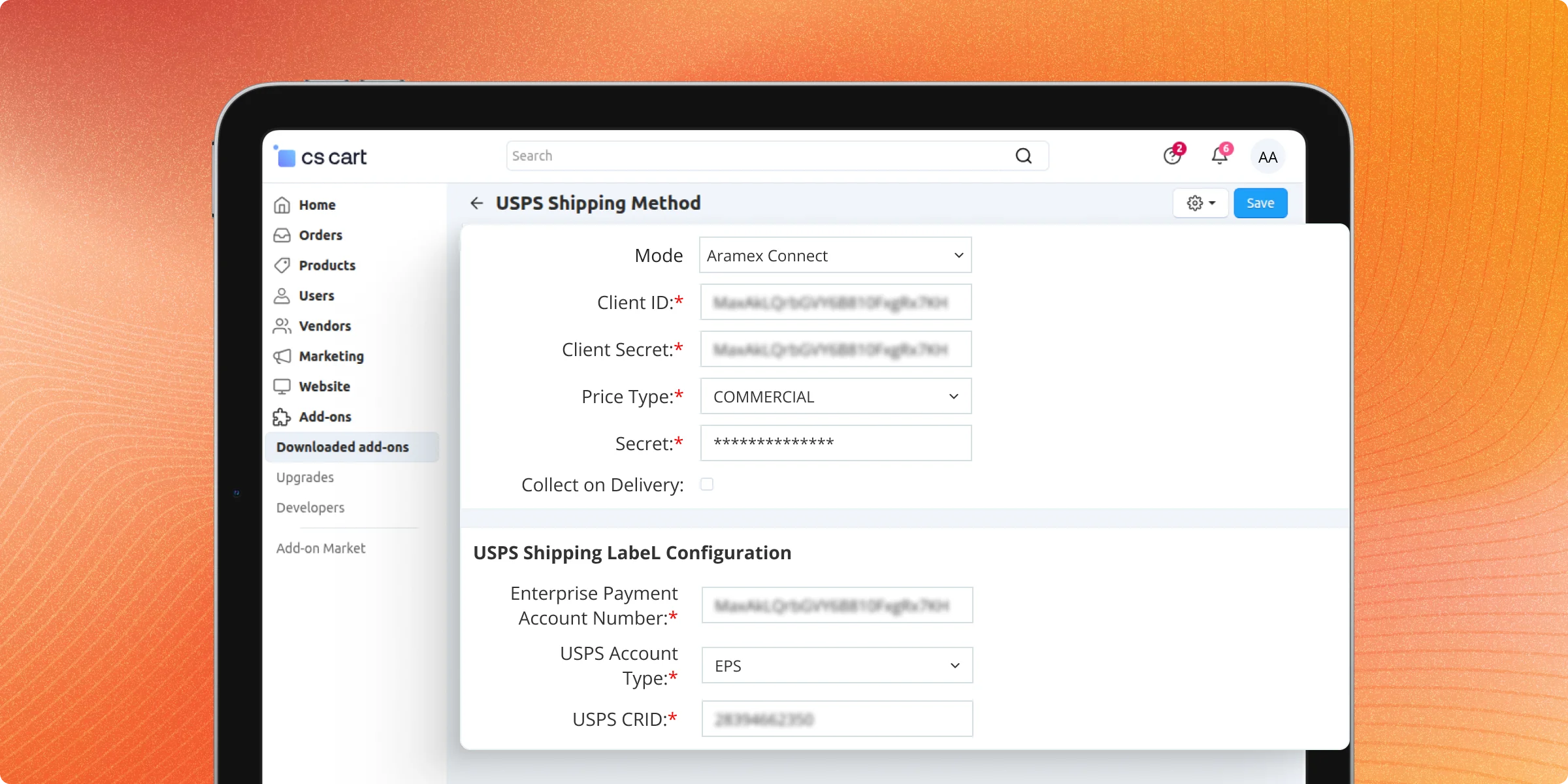This screenshot has width=1568, height=784.
Task: Open the Add-on Market link
Action: pos(321,548)
